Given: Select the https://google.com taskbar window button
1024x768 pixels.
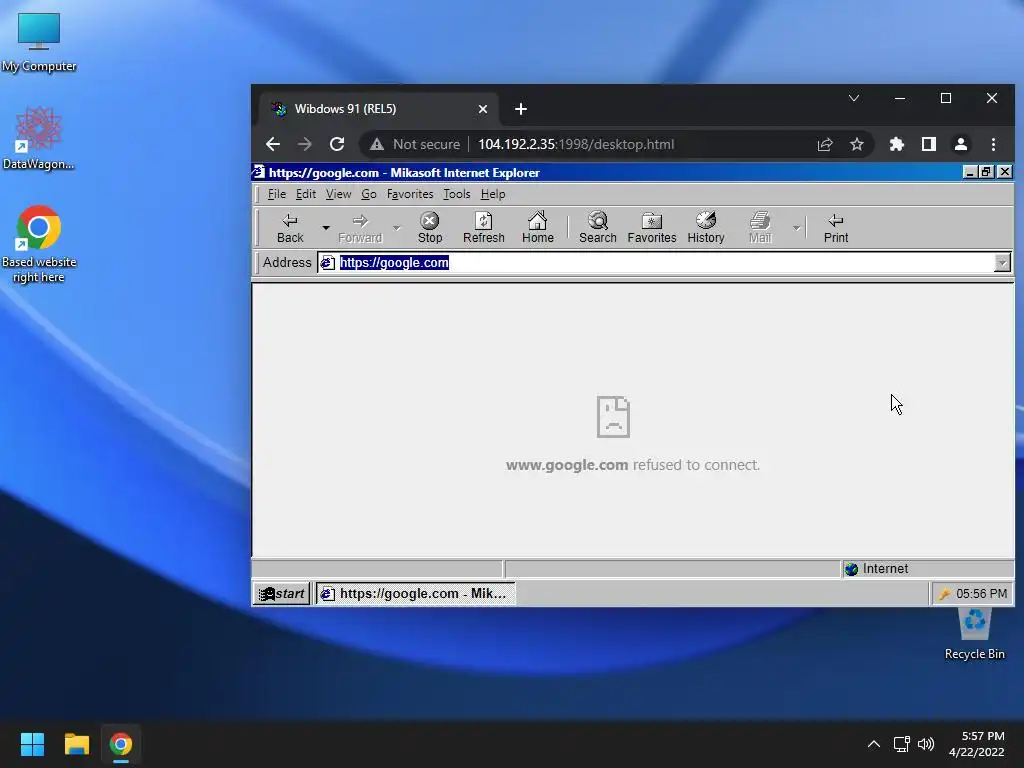Looking at the screenshot, I should click(415, 594).
